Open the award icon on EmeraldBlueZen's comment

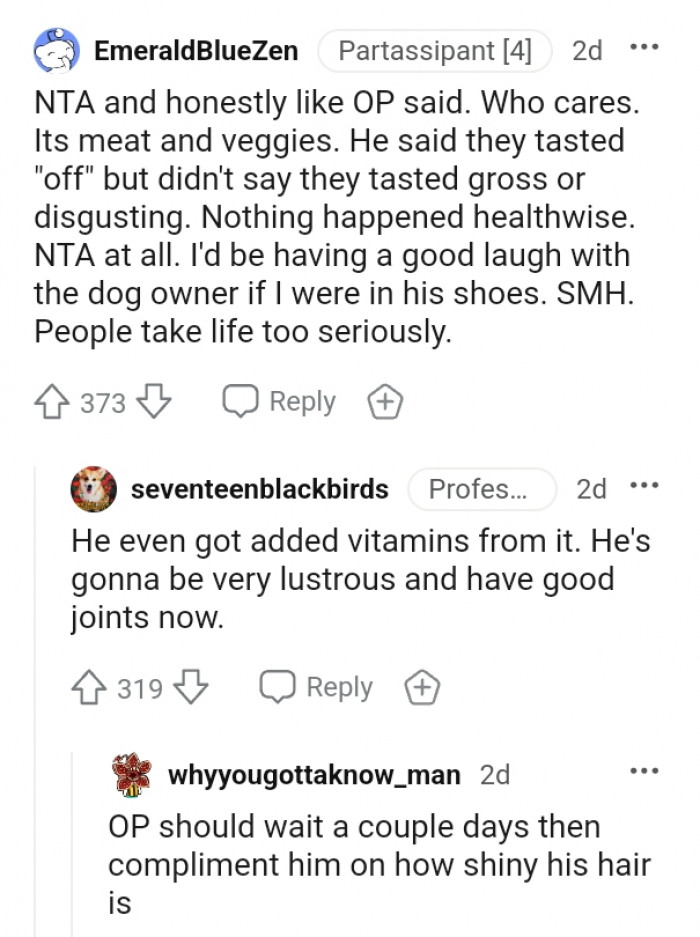click(384, 401)
